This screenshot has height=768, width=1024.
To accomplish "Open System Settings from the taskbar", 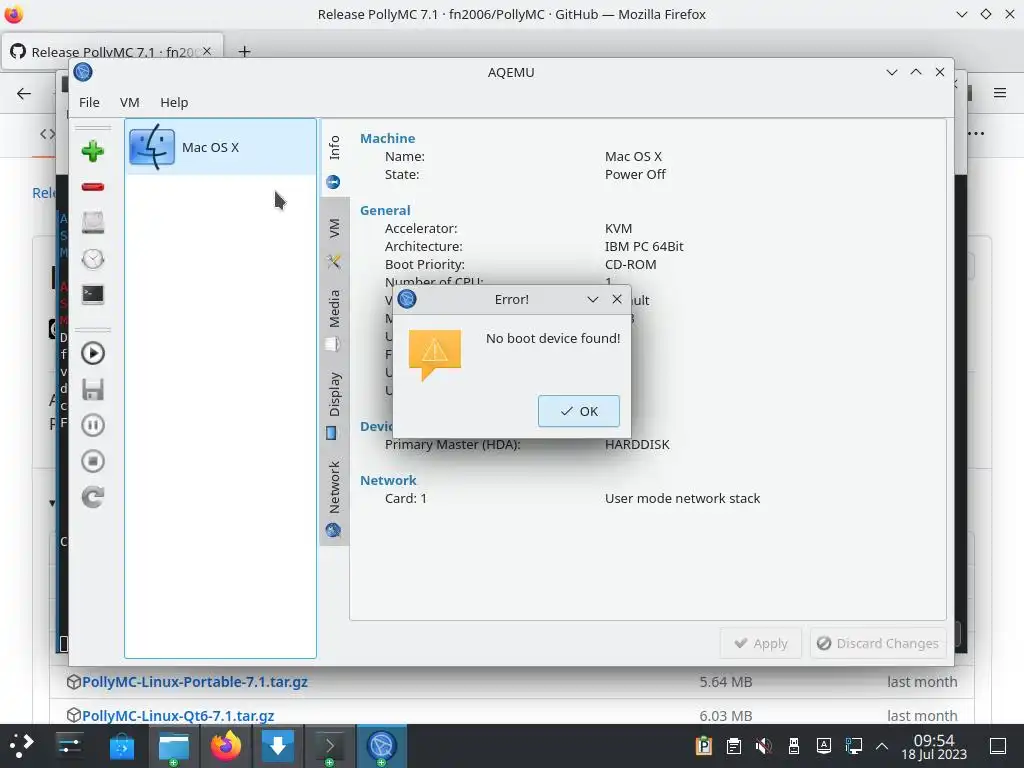I will (x=69, y=746).
